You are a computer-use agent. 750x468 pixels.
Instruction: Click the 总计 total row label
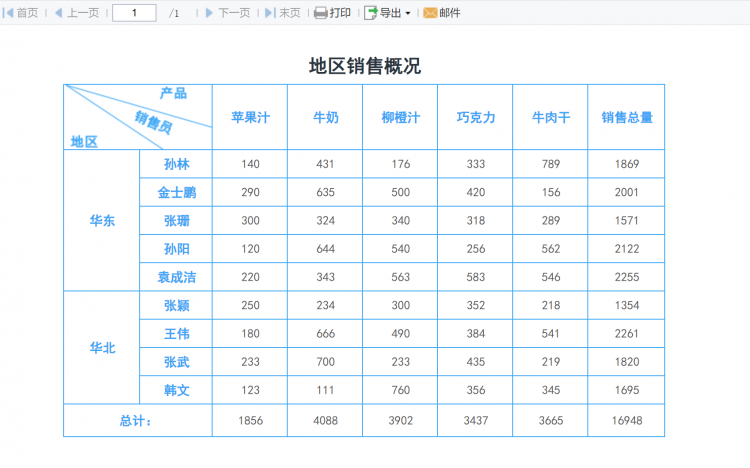138,421
